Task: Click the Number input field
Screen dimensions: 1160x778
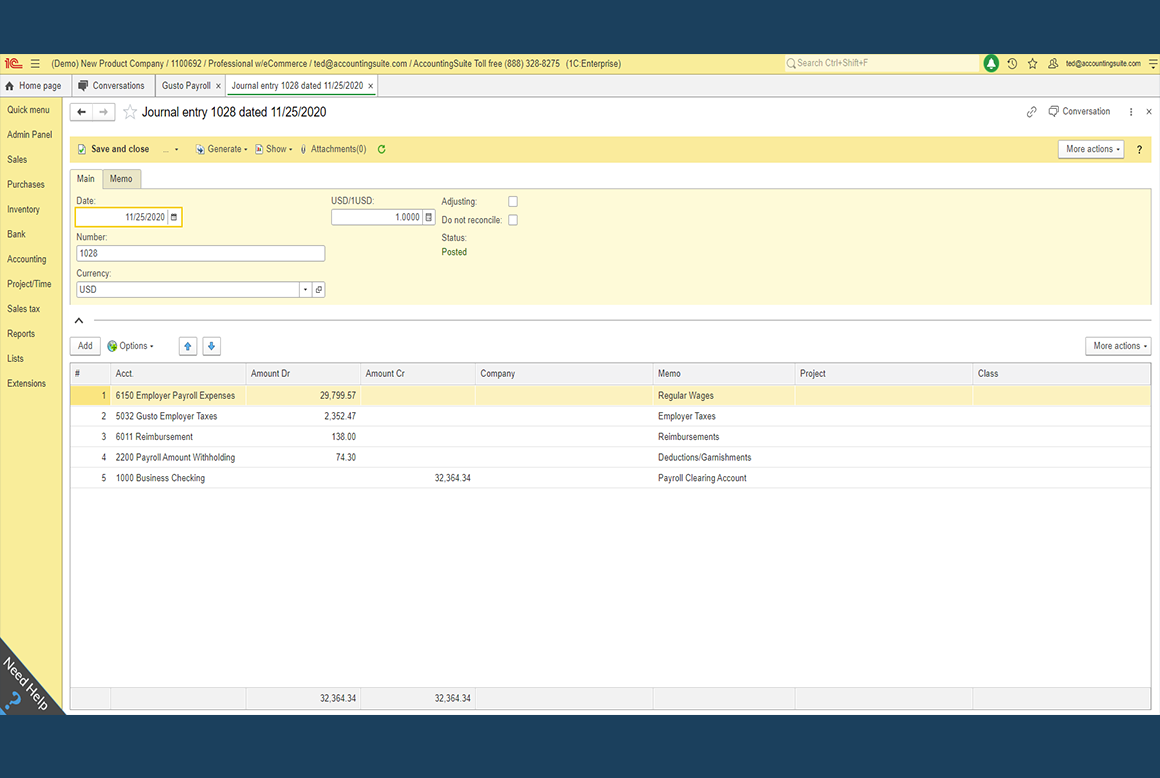Action: pos(200,254)
